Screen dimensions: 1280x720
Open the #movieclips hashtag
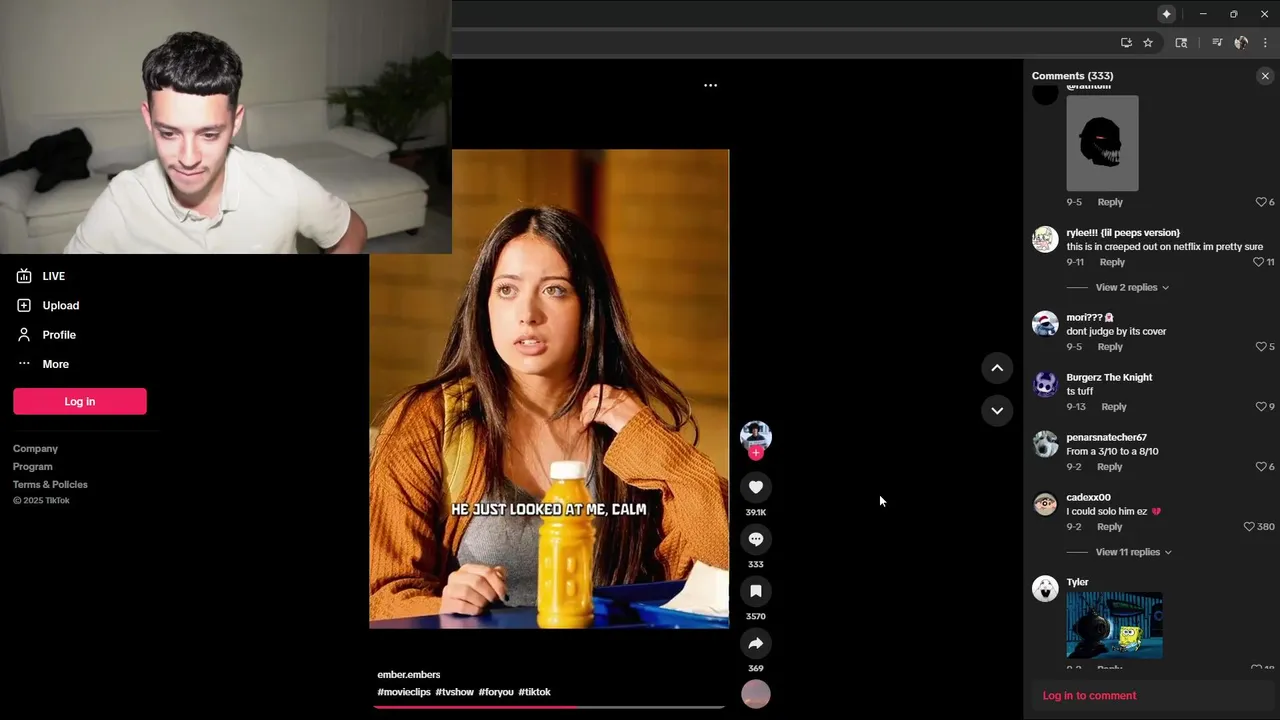coord(404,692)
